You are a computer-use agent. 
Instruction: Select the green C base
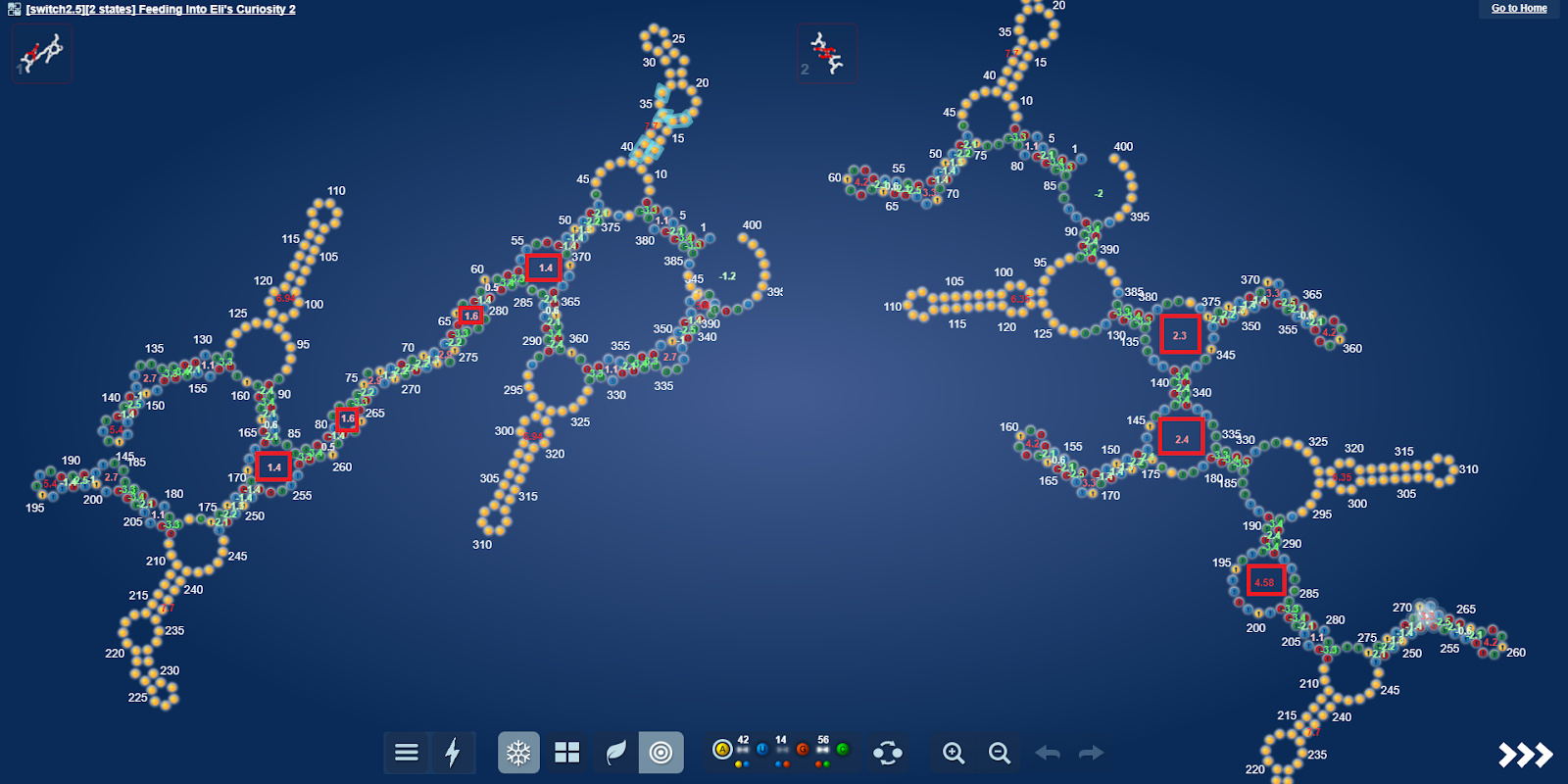coord(843,750)
